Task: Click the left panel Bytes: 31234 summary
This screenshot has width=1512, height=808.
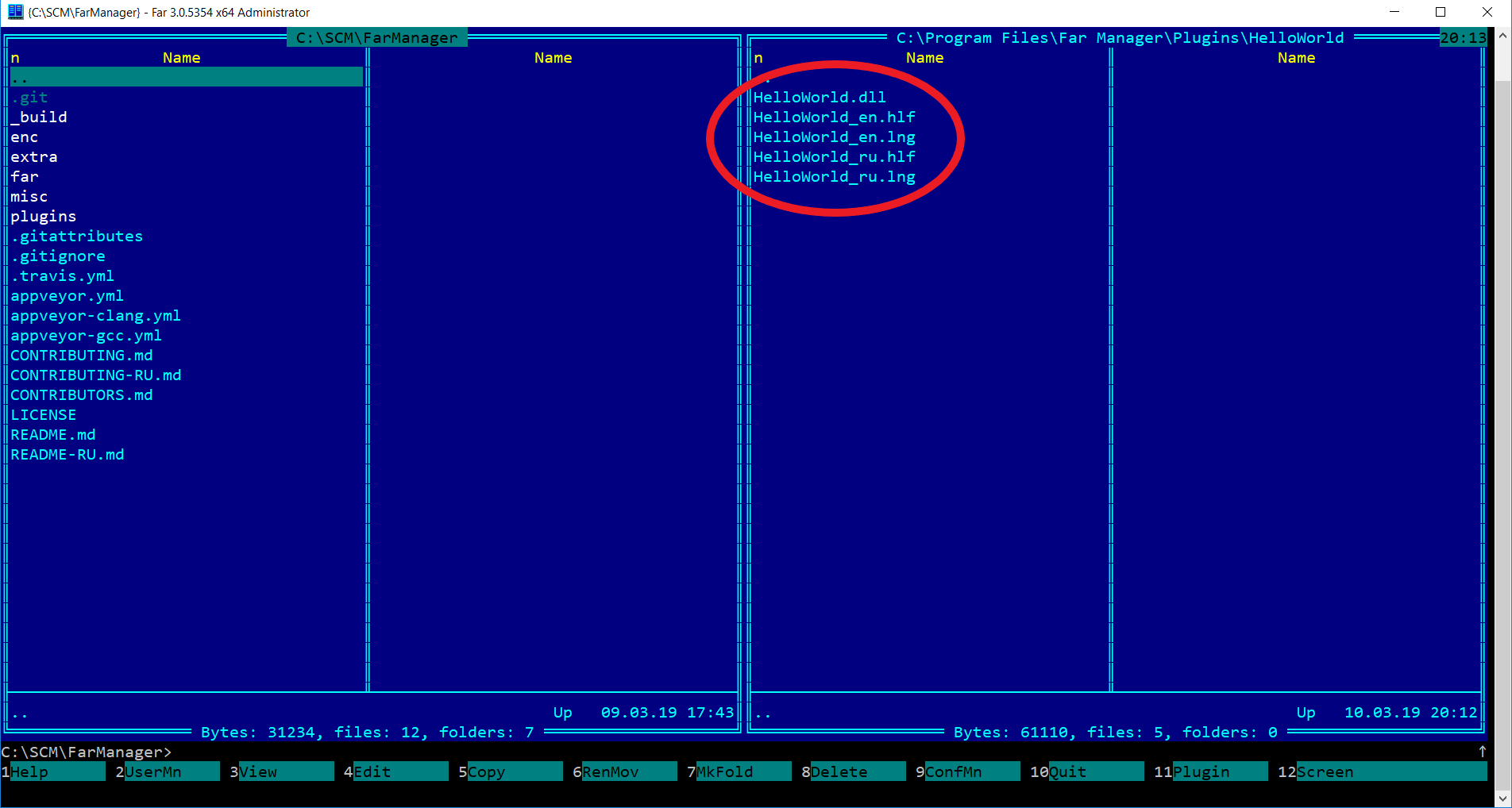Action: 368,732
